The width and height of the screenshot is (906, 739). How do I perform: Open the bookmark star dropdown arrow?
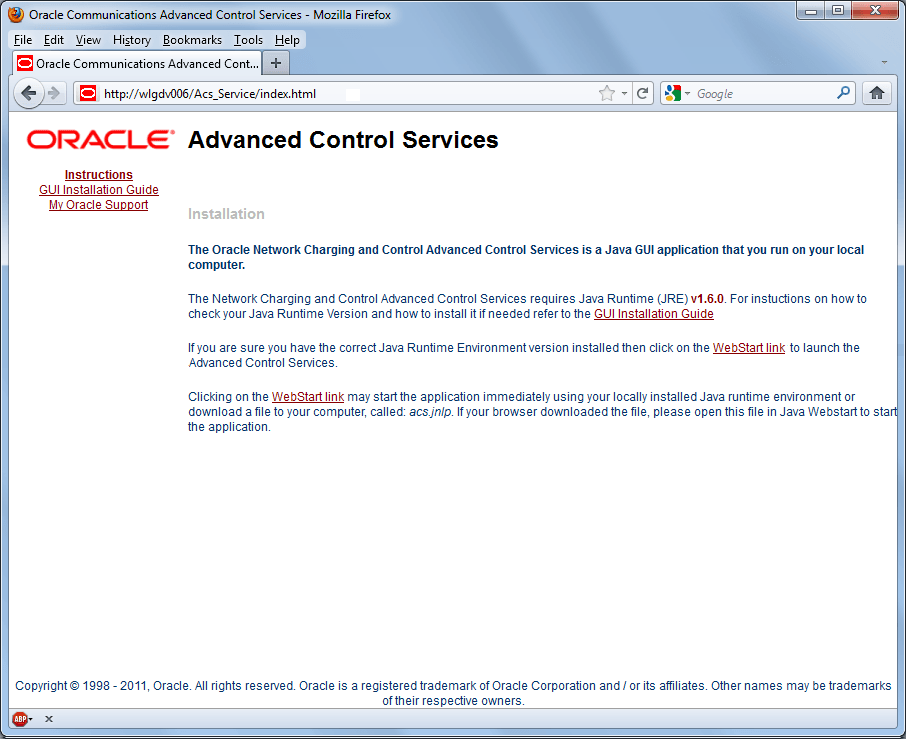pos(625,93)
